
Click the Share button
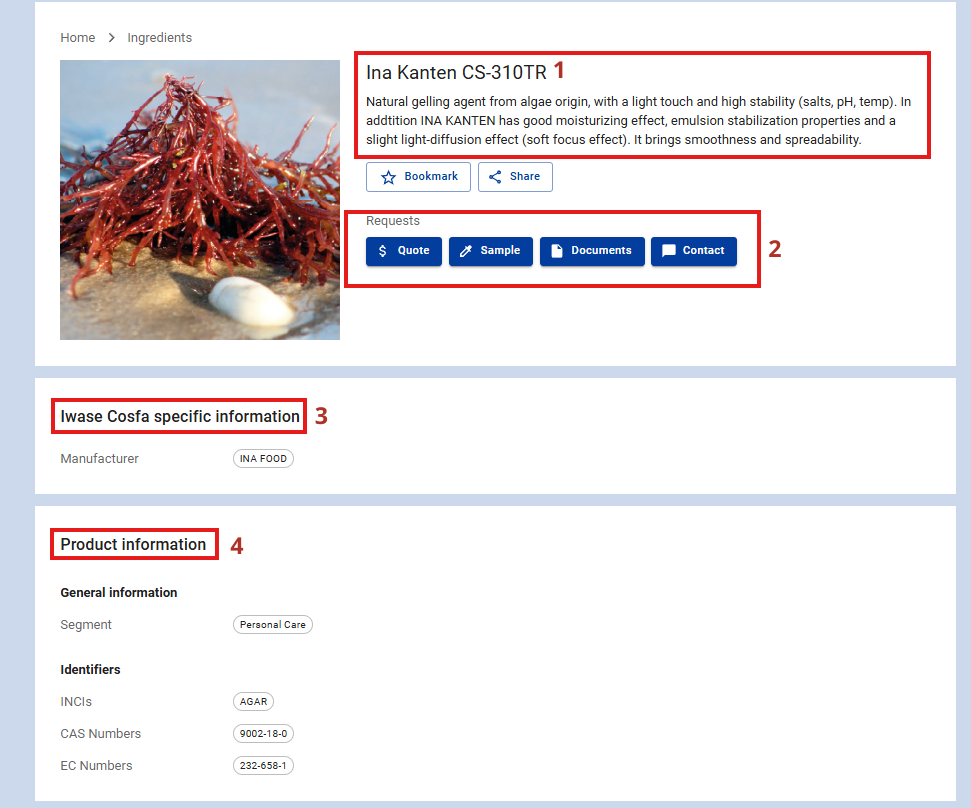click(x=515, y=177)
